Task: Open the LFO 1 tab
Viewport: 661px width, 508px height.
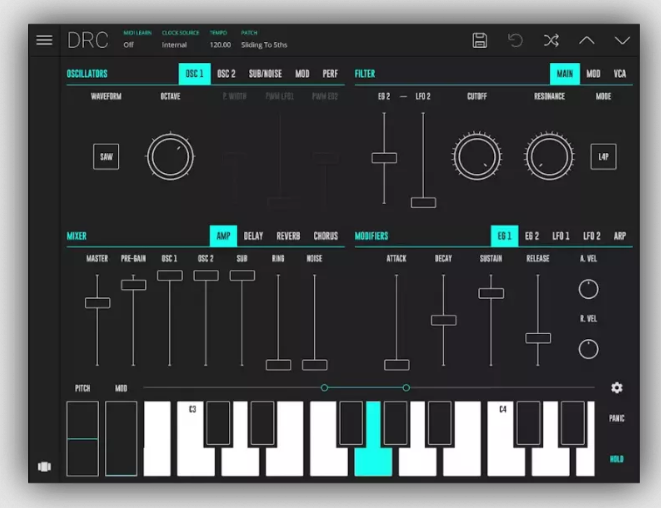Action: [561, 236]
